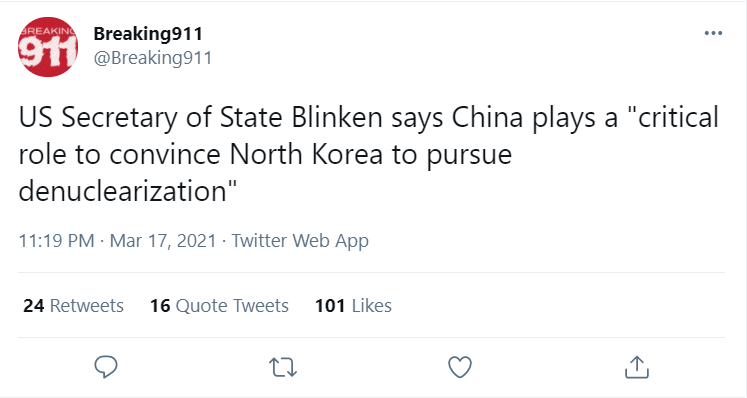The width and height of the screenshot is (747, 398).
Task: Open the Breaking 911 red profile avatar
Action: pos(48,47)
